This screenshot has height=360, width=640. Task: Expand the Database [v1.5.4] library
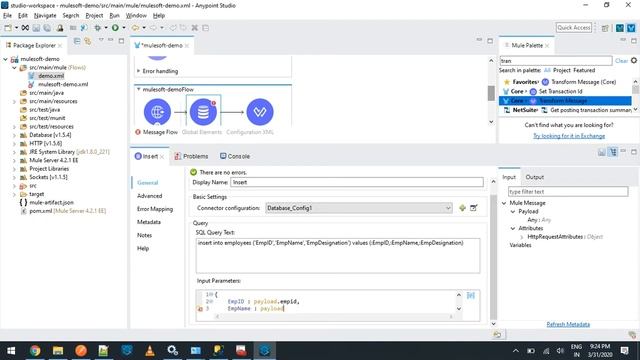[x=14, y=135]
